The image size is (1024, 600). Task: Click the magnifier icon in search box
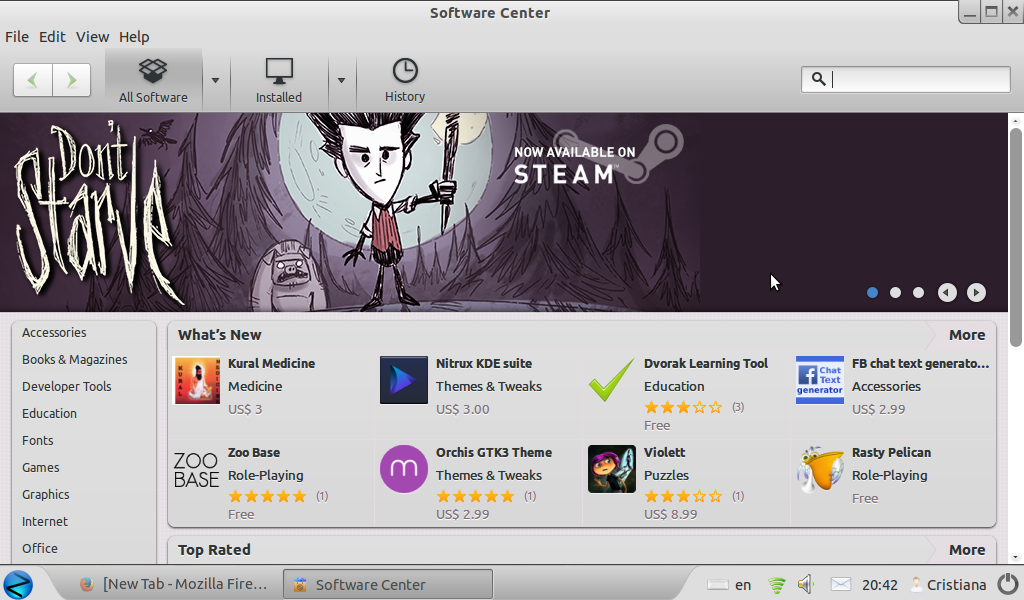pos(818,79)
